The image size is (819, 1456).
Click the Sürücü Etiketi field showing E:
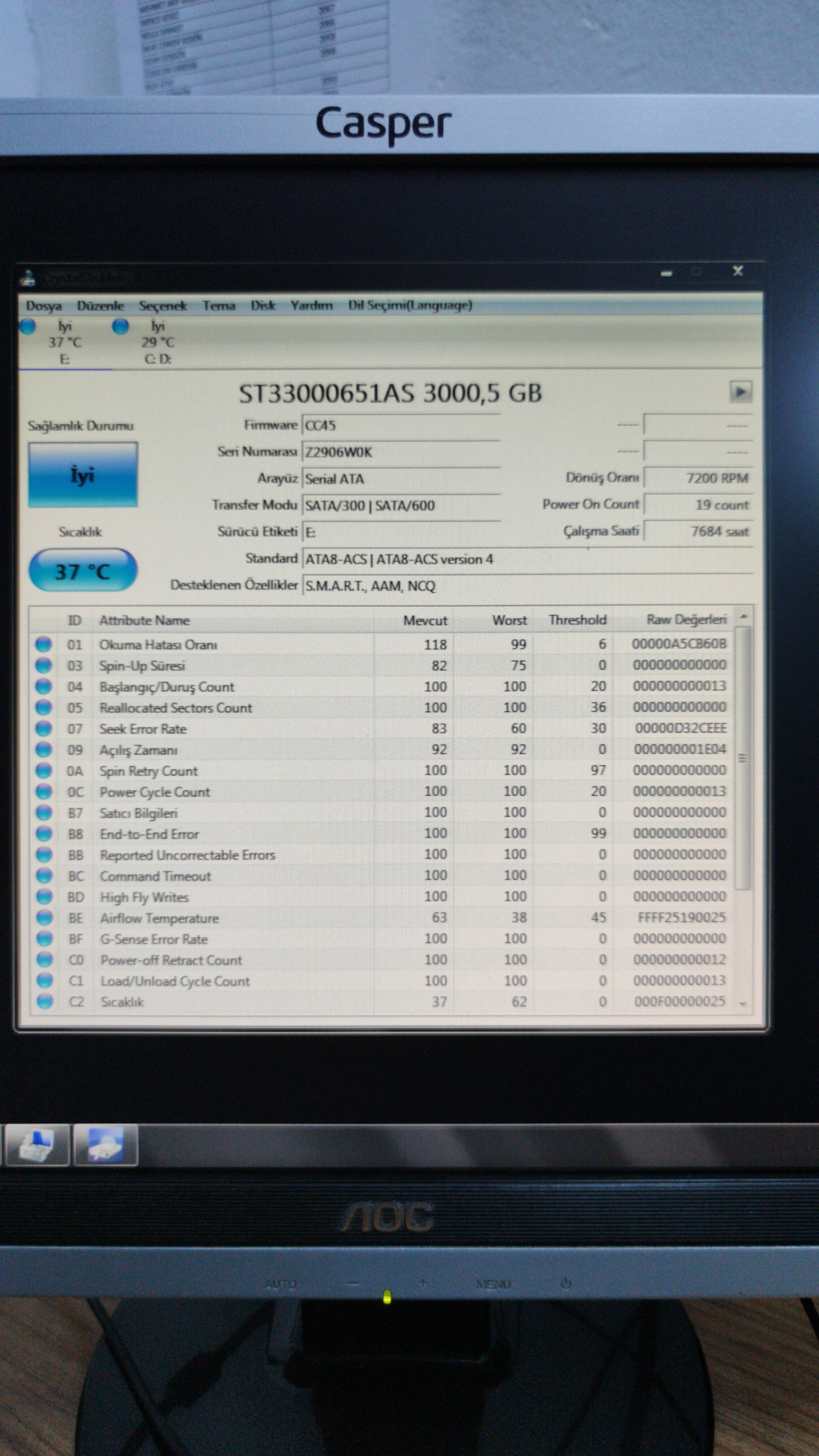click(x=401, y=532)
